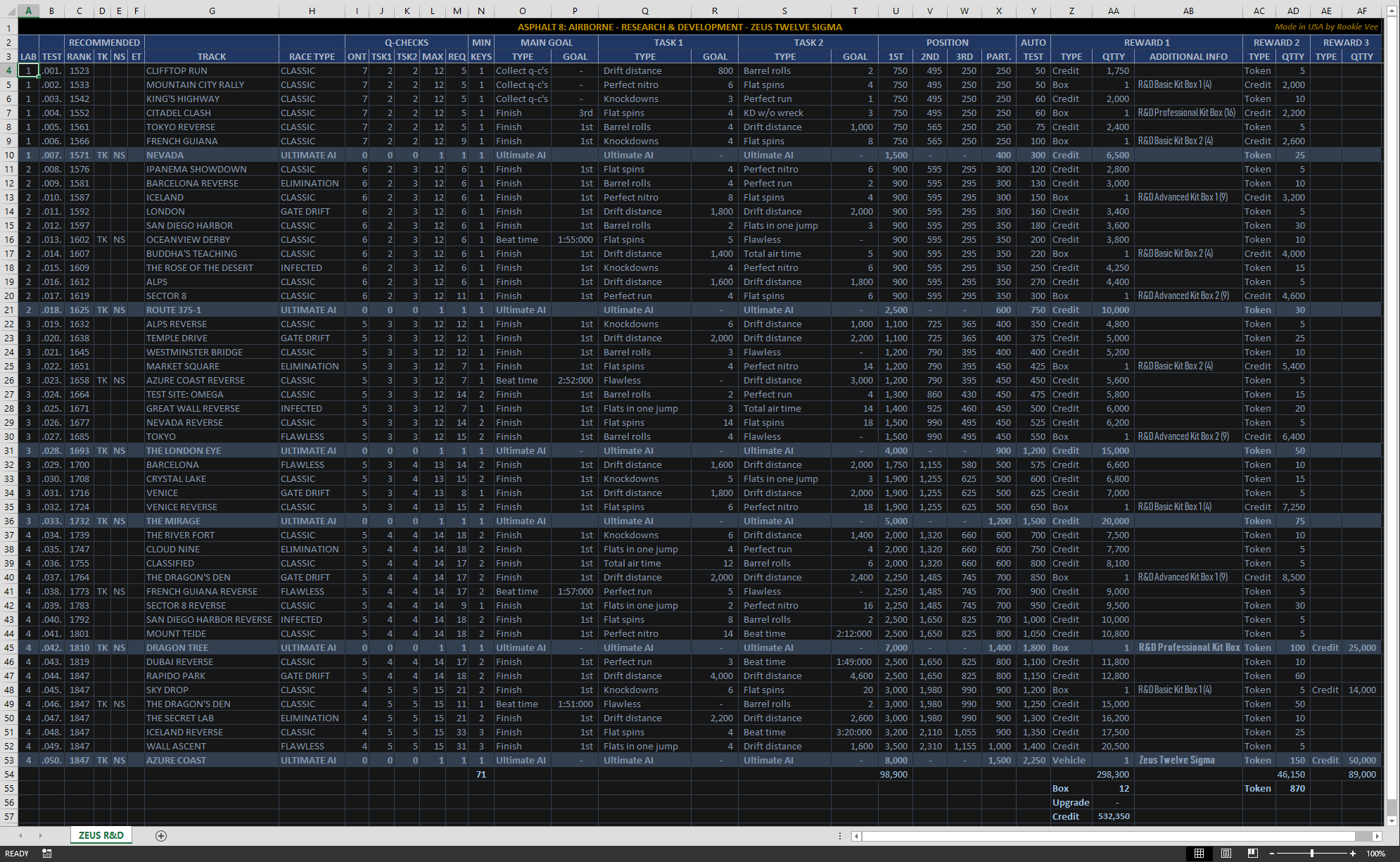Image resolution: width=1400 pixels, height=862 pixels.
Task: Select column AB header
Action: pyautogui.click(x=1188, y=11)
